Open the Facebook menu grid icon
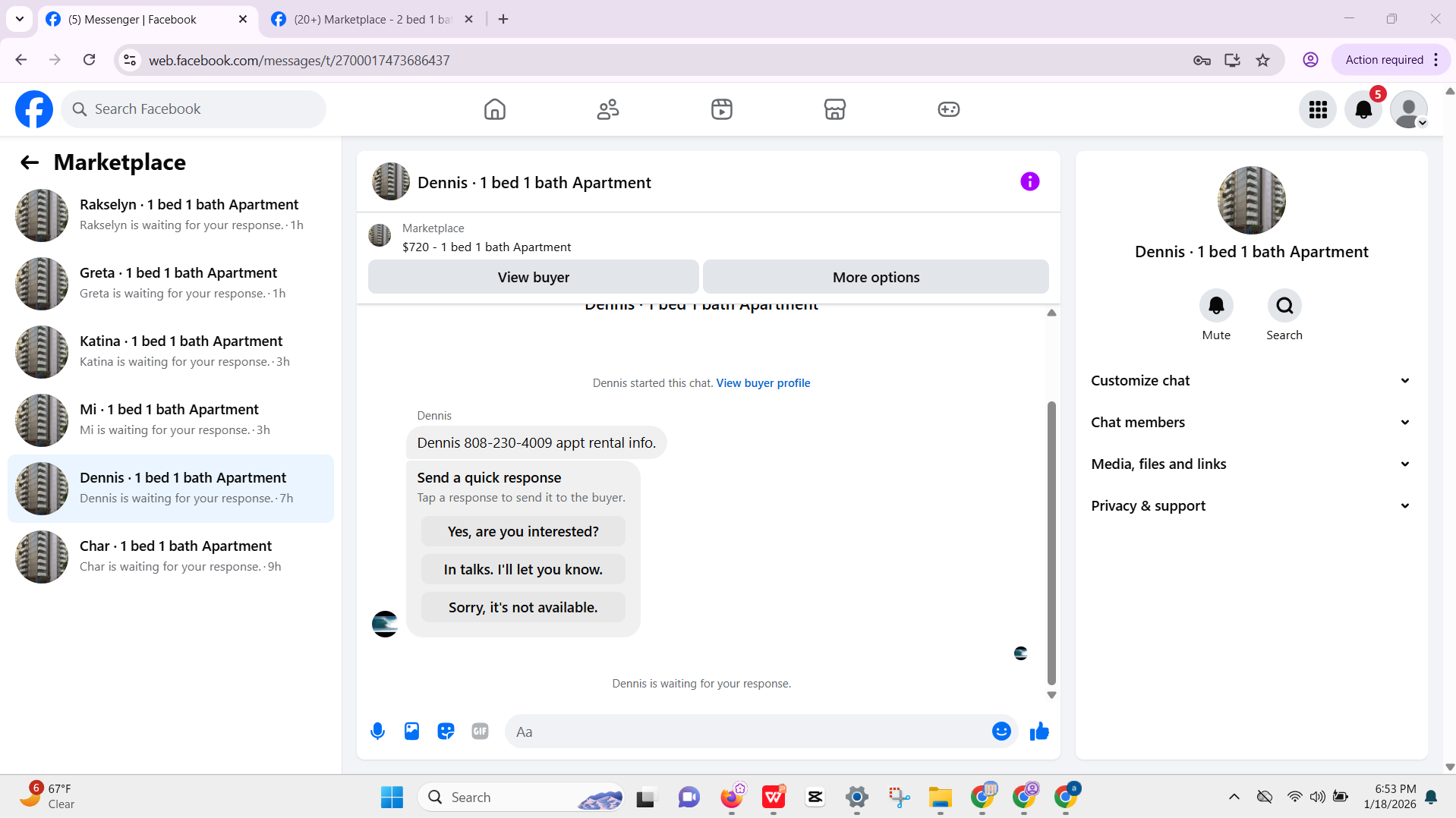The width and height of the screenshot is (1456, 818). (1318, 109)
